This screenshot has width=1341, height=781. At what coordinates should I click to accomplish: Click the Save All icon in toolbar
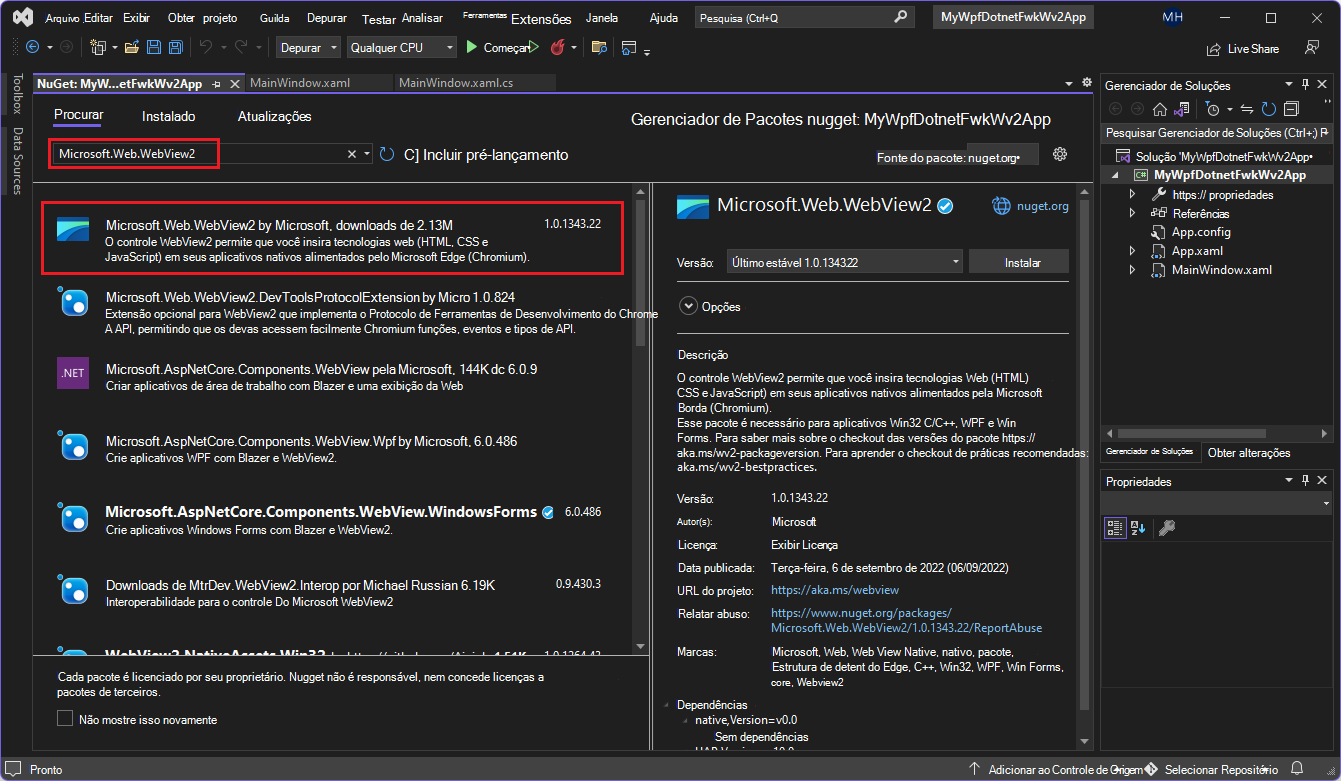coord(175,47)
